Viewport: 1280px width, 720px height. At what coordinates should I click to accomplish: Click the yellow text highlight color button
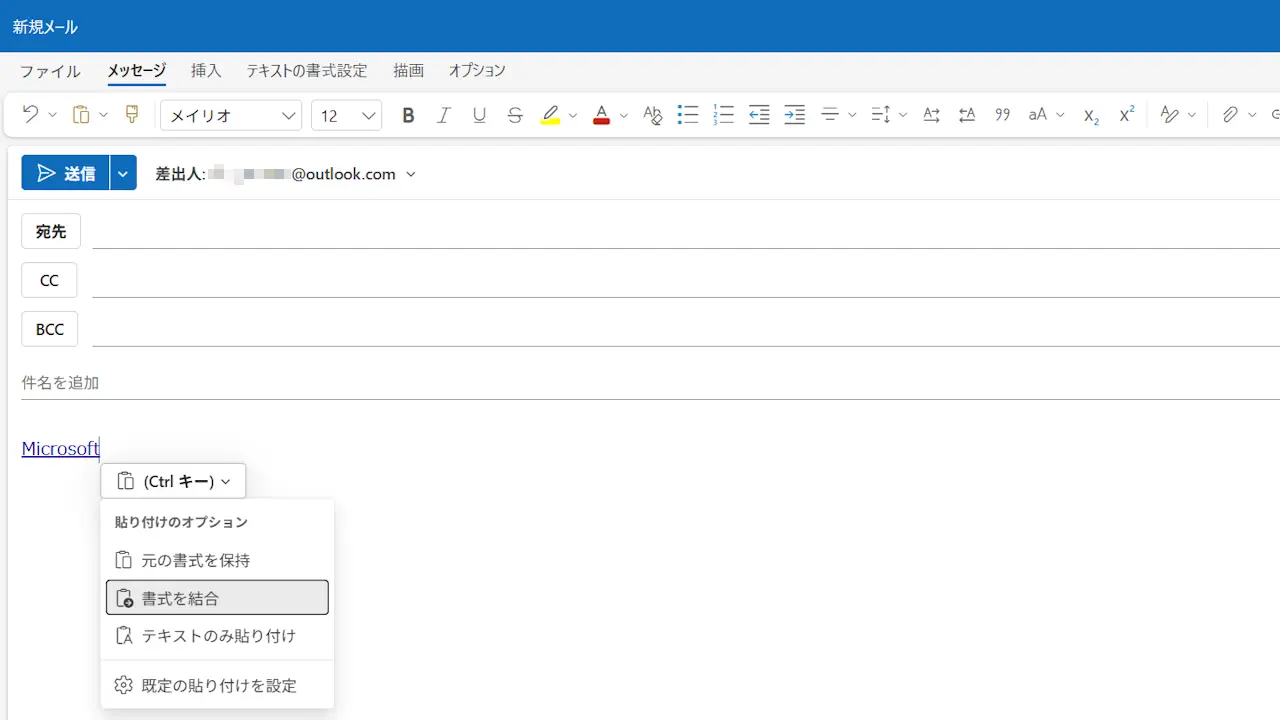(x=550, y=115)
